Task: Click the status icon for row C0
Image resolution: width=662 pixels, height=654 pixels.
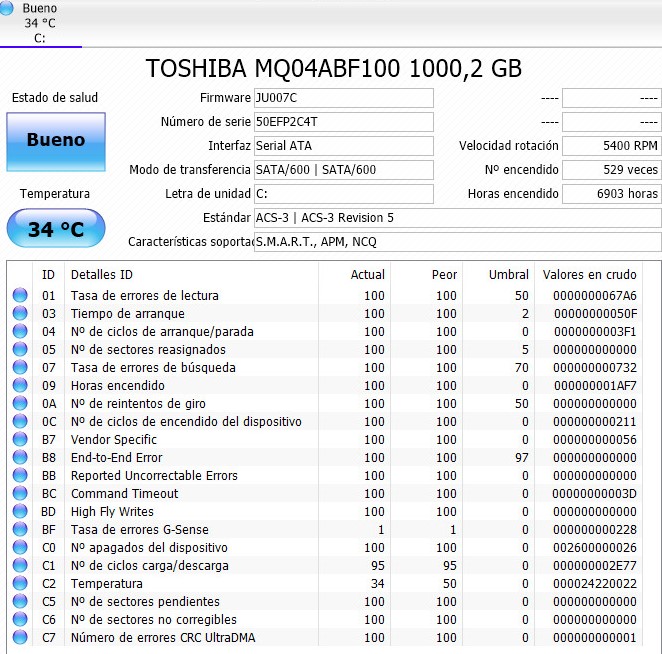Action: (20, 547)
